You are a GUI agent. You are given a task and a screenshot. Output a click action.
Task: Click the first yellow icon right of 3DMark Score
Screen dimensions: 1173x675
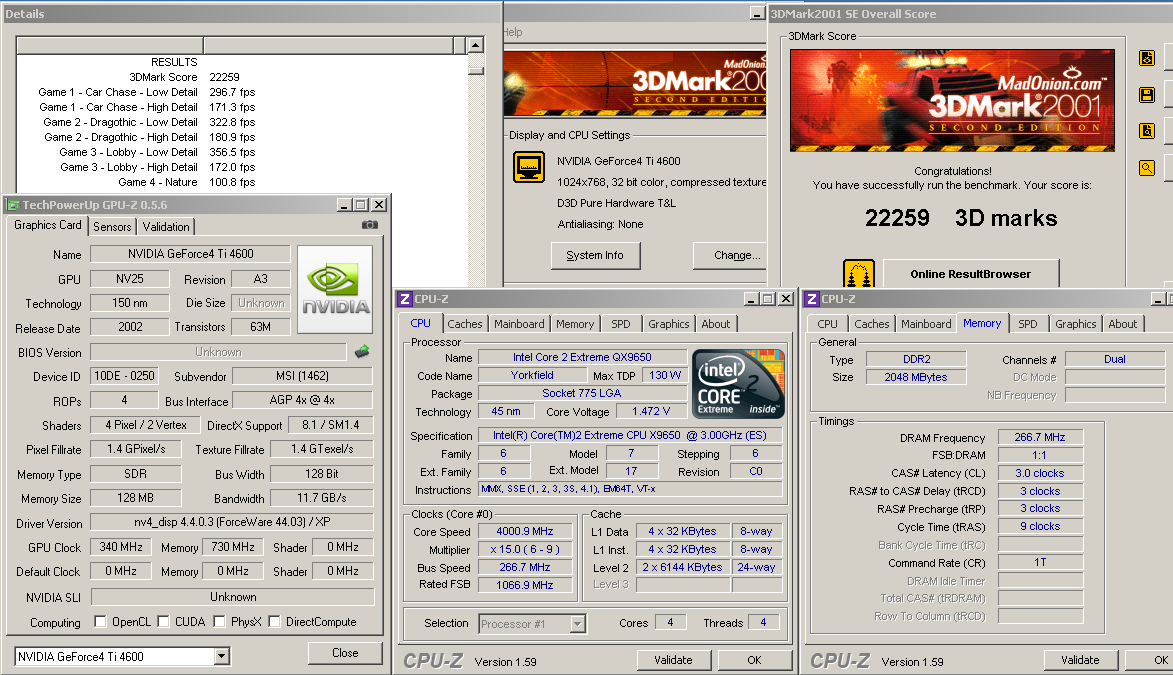1147,58
